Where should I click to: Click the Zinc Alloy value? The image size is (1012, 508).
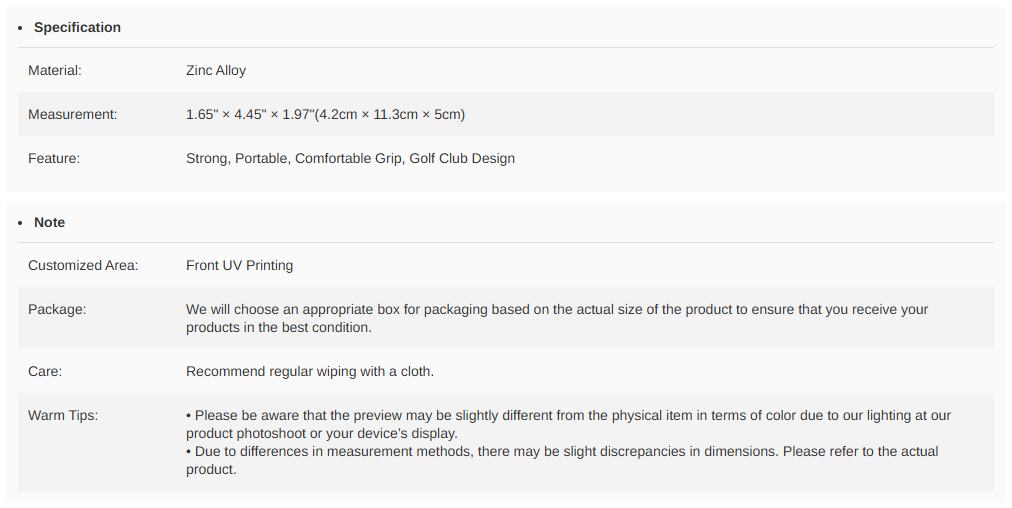pyautogui.click(x=216, y=71)
